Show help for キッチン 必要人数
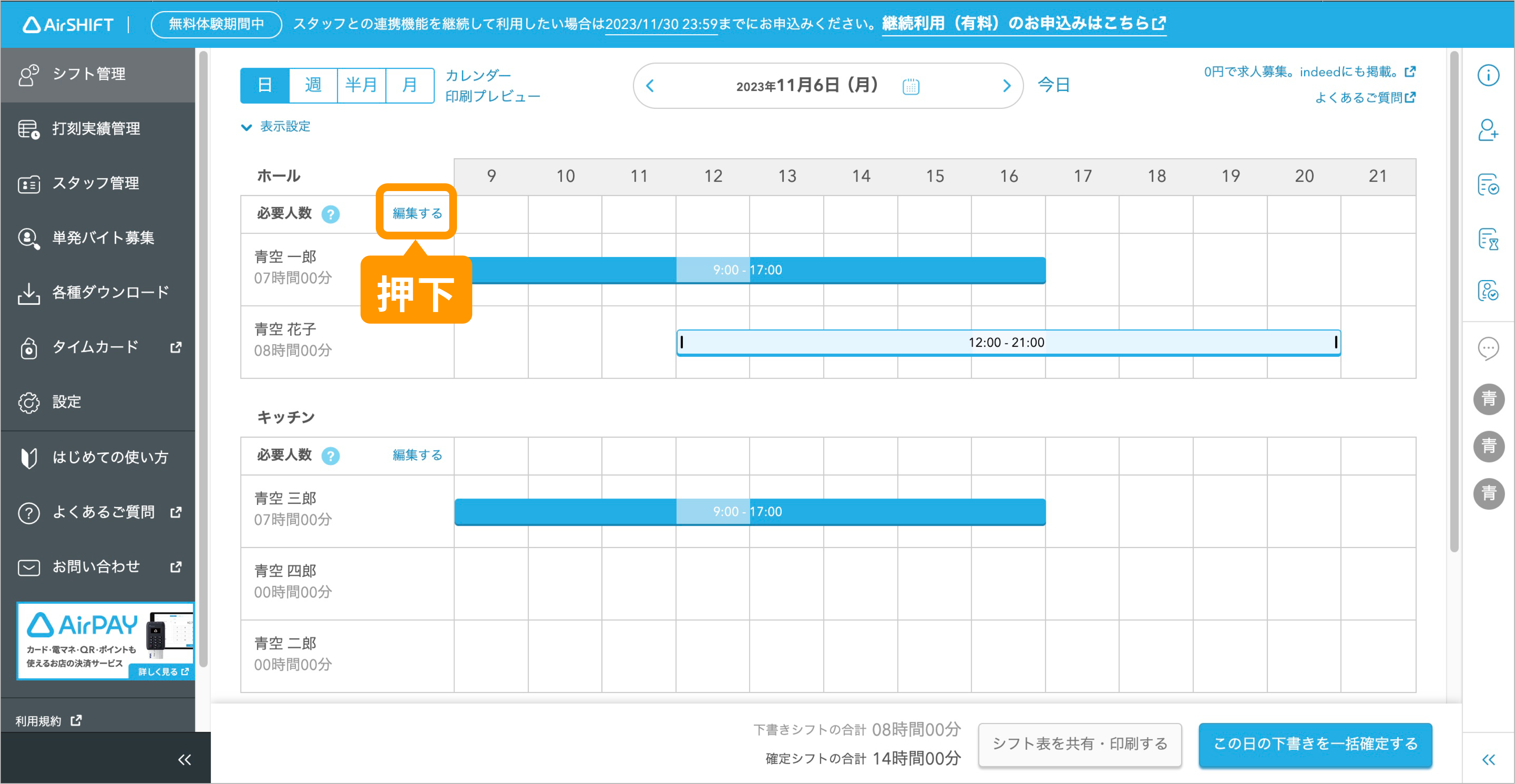1515x784 pixels. pos(331,456)
